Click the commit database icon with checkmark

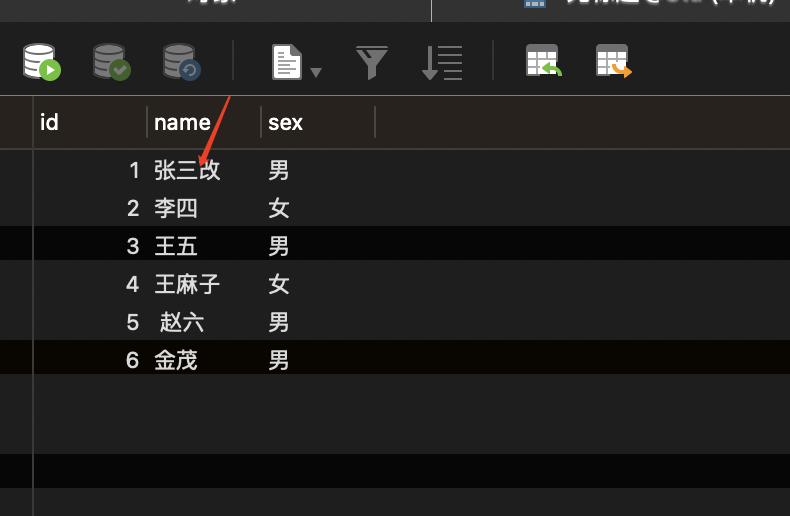click(x=111, y=61)
